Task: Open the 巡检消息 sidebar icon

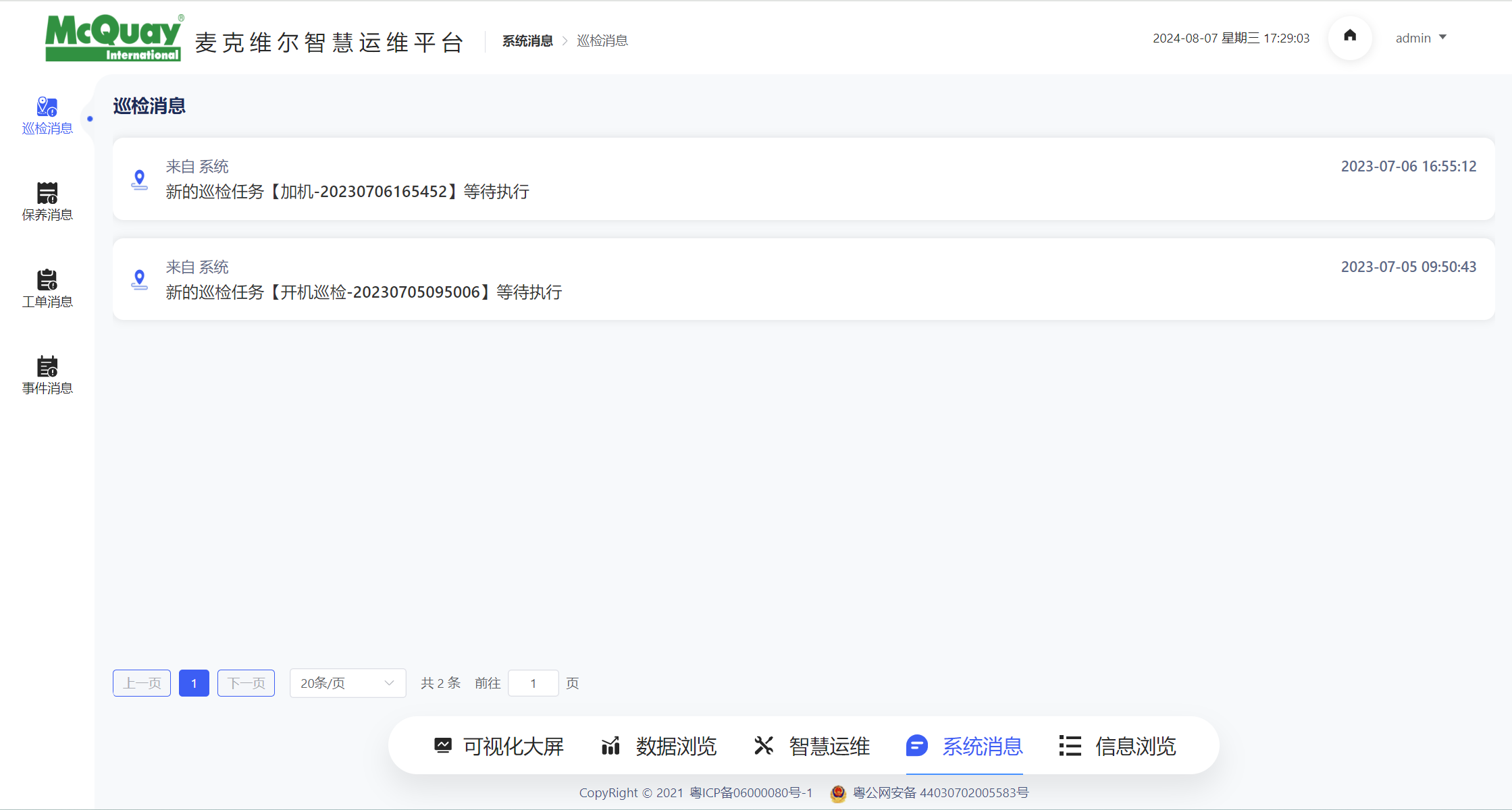Action: (47, 107)
